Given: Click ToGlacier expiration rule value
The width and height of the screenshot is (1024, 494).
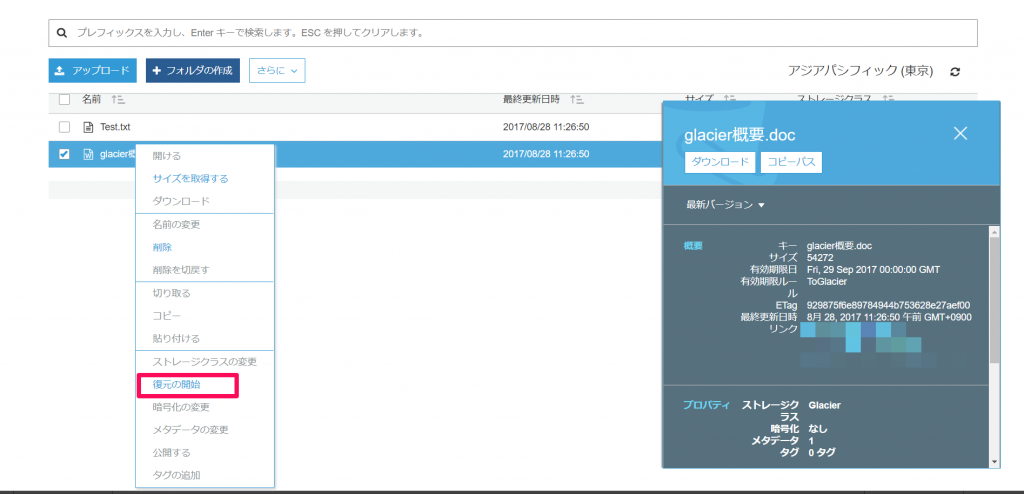Looking at the screenshot, I should 827,282.
